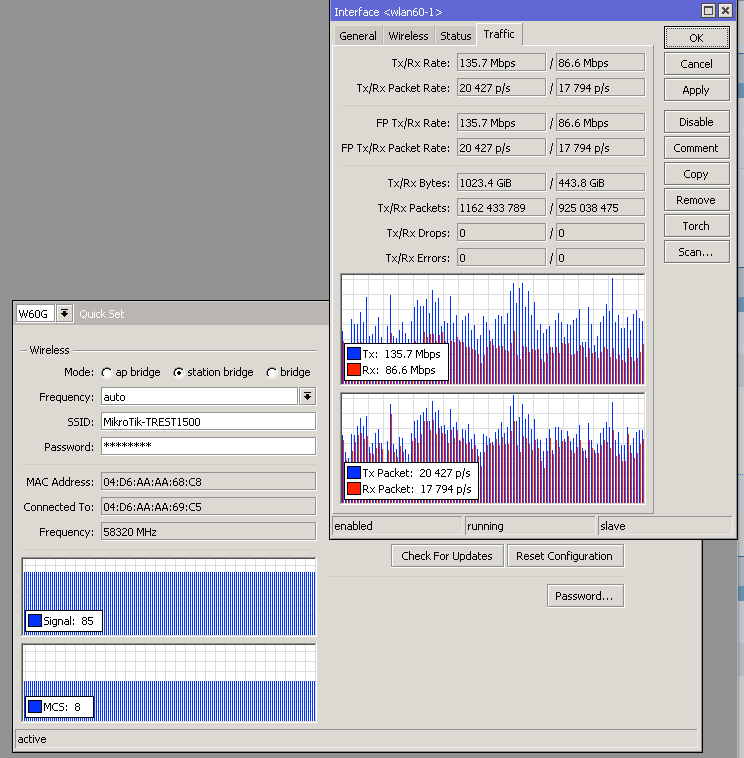Click the Rx Rate 86.6 Mbps field
This screenshot has width=744, height=758.
(x=600, y=63)
